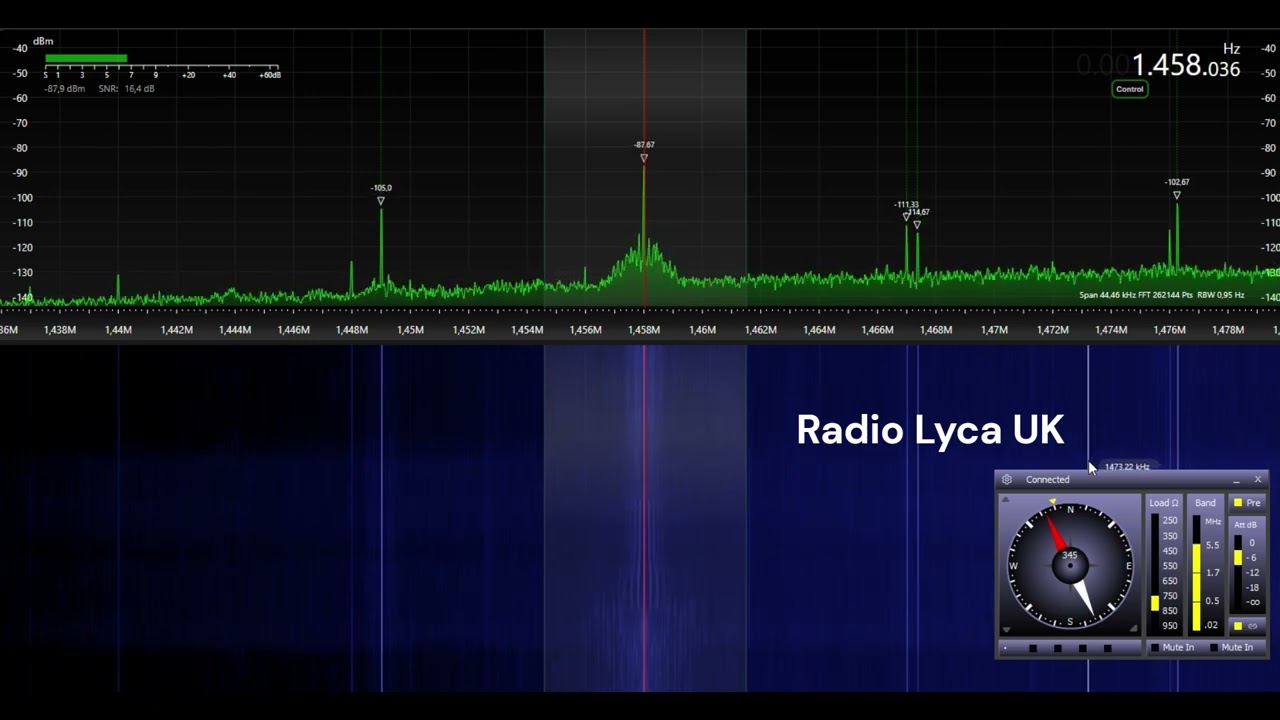Image resolution: width=1280 pixels, height=720 pixels.
Task: Enable the first Mute In checkbox
Action: [1155, 647]
